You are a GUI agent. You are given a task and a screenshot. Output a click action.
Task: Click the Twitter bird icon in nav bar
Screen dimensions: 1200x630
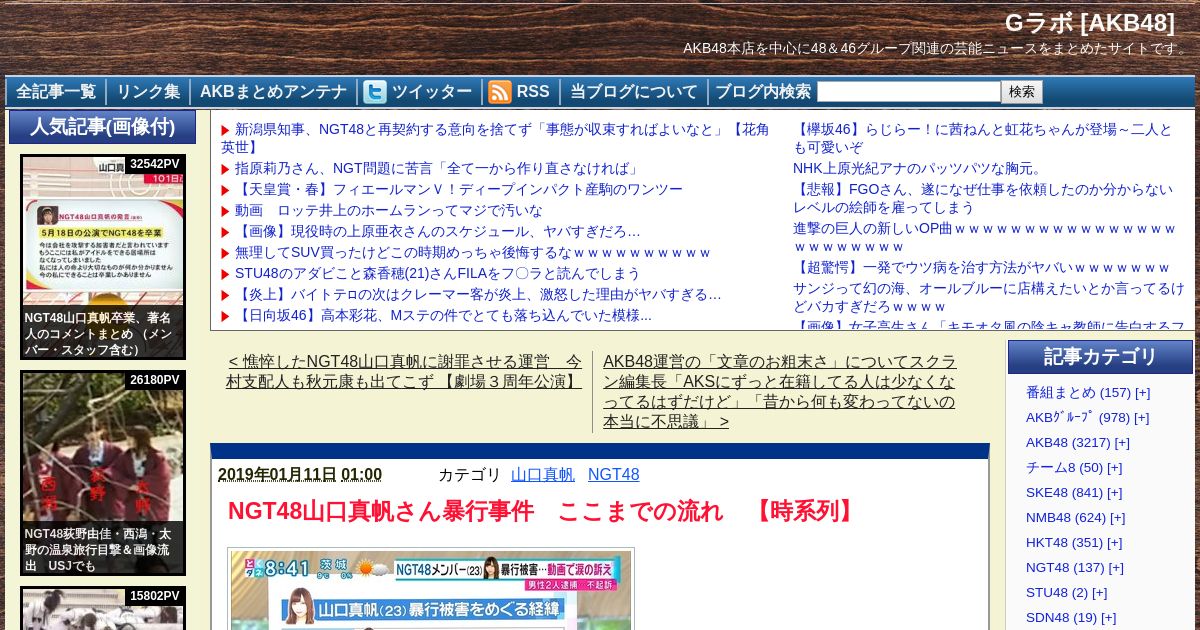tap(375, 92)
